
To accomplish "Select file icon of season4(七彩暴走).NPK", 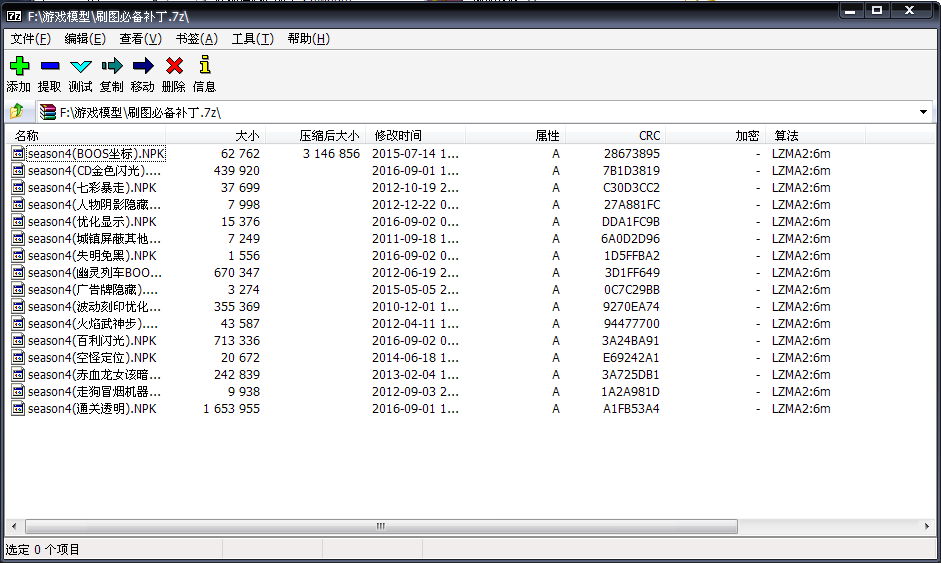I will pos(18,188).
